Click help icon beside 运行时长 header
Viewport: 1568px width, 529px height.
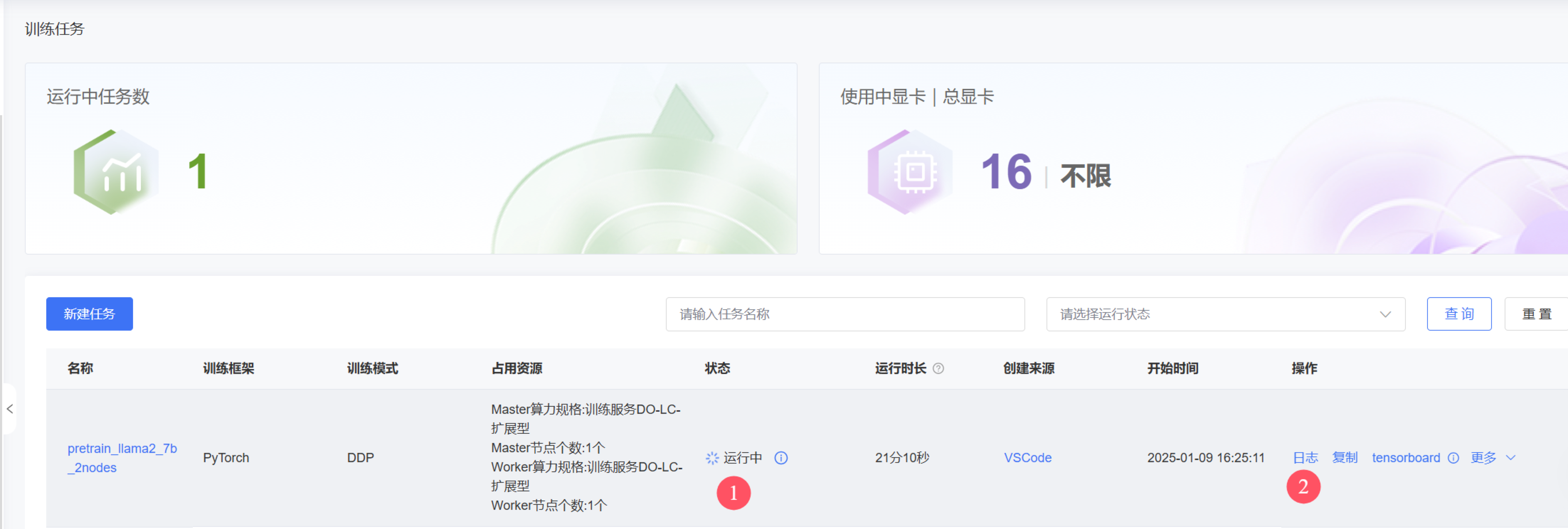coord(938,368)
